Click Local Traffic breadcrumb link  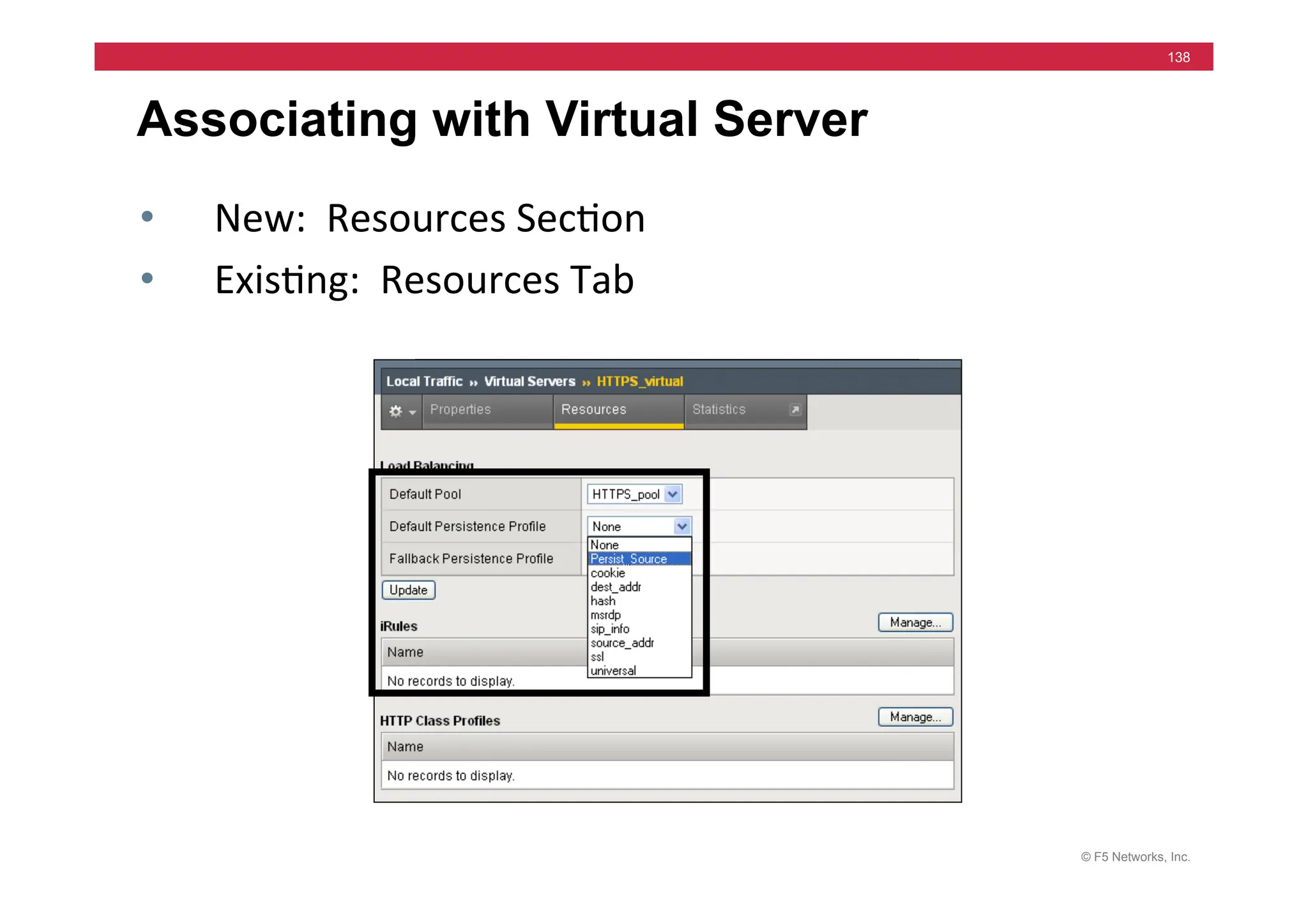pyautogui.click(x=424, y=381)
